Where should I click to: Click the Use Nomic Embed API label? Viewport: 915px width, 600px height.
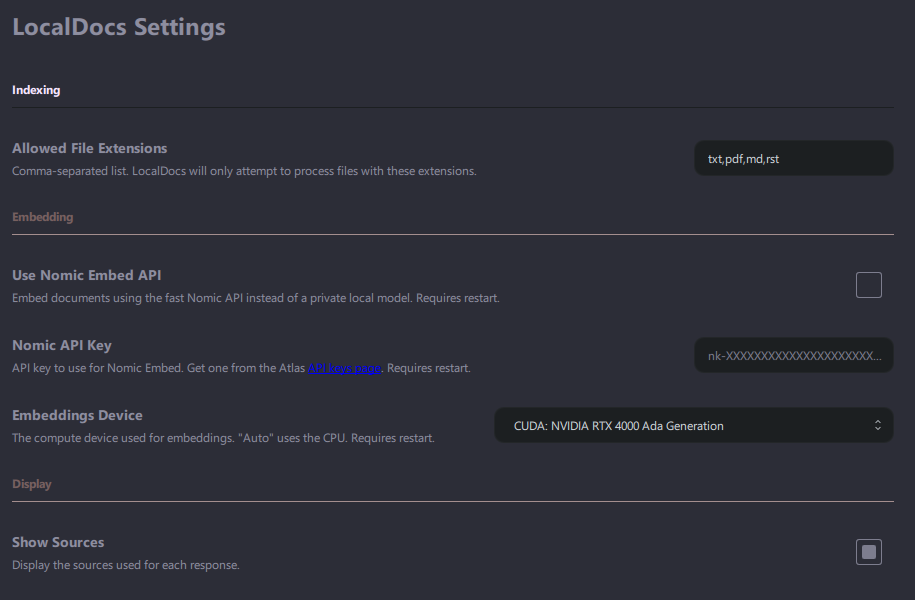point(87,275)
